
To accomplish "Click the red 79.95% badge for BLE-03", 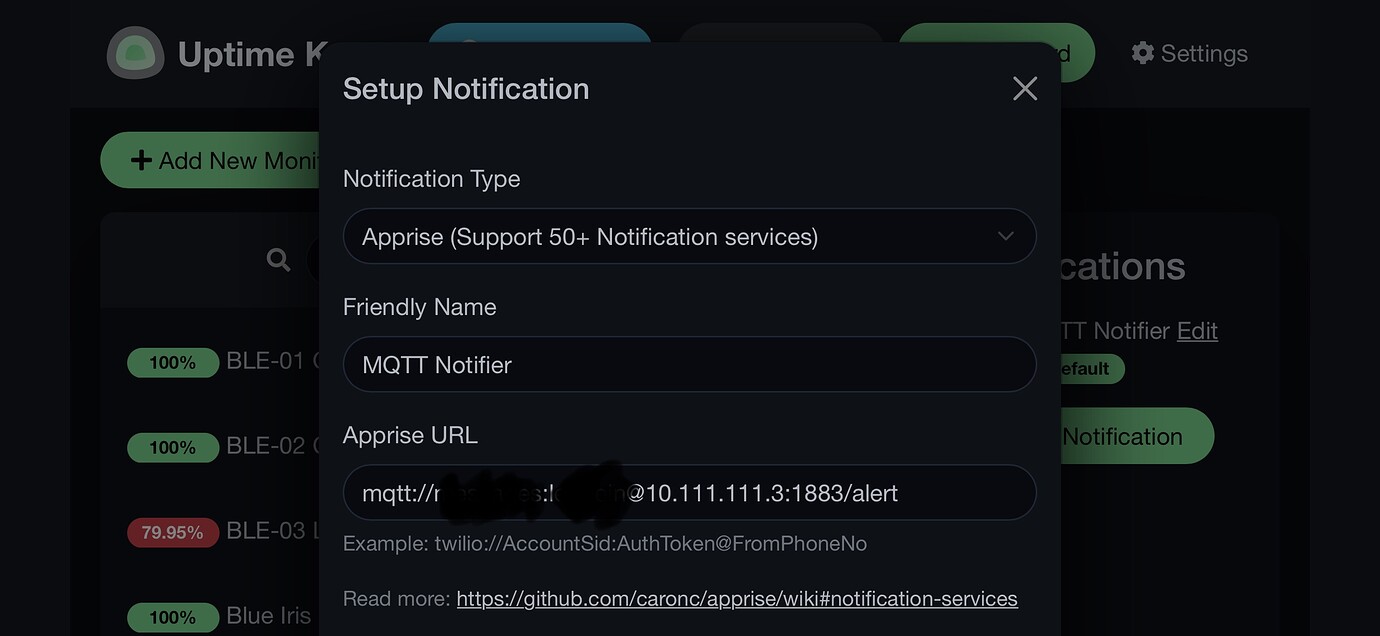I will click(172, 532).
